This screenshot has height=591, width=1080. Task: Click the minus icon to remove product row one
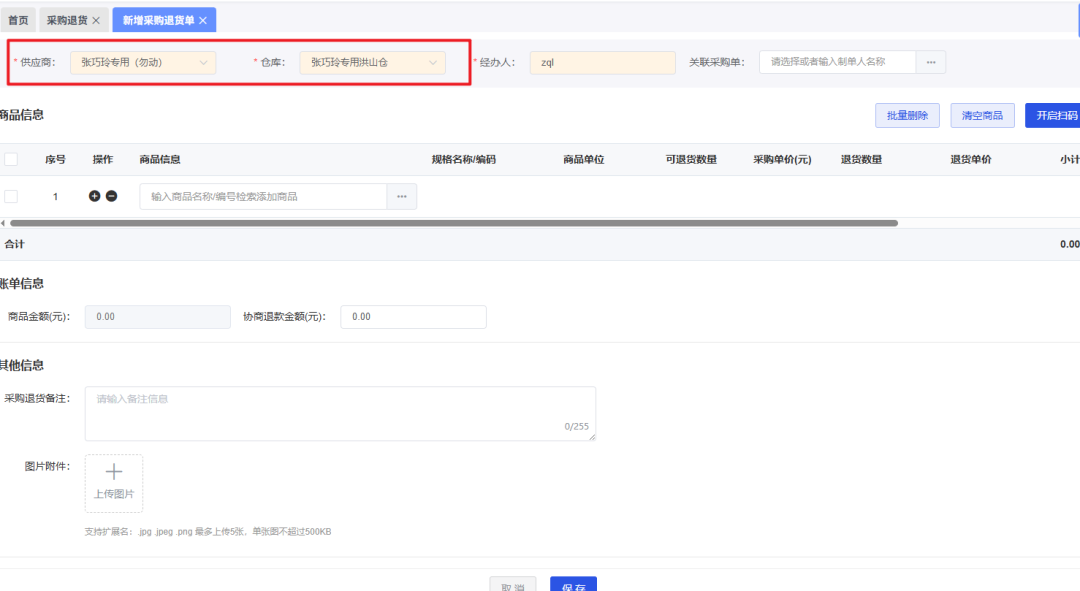tap(111, 195)
